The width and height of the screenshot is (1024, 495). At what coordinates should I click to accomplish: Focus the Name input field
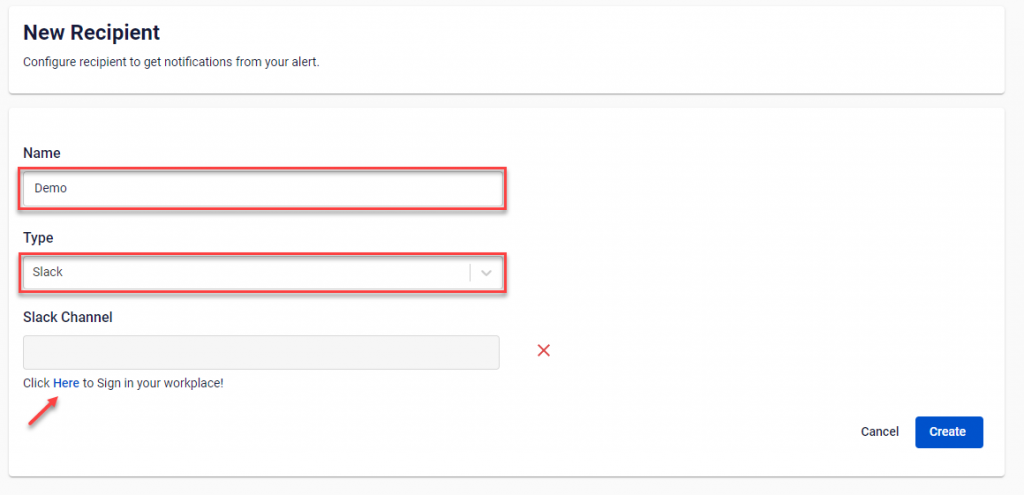262,188
